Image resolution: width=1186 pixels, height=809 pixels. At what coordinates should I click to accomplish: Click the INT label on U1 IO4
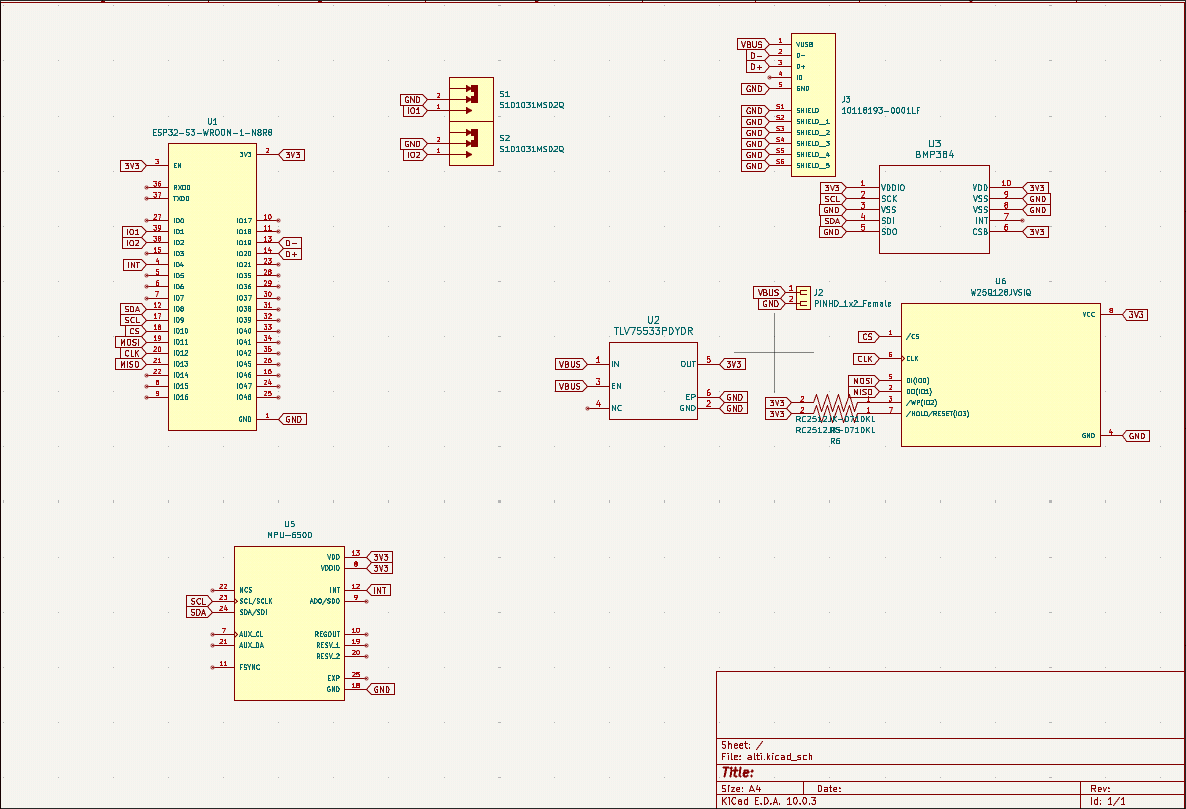click(x=133, y=265)
